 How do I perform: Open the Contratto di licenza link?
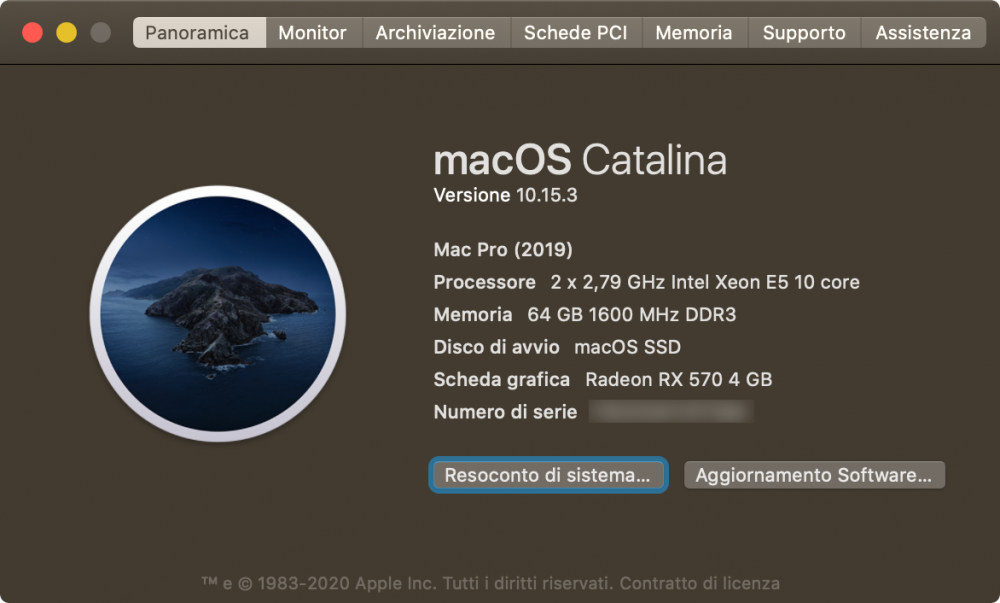pos(700,583)
